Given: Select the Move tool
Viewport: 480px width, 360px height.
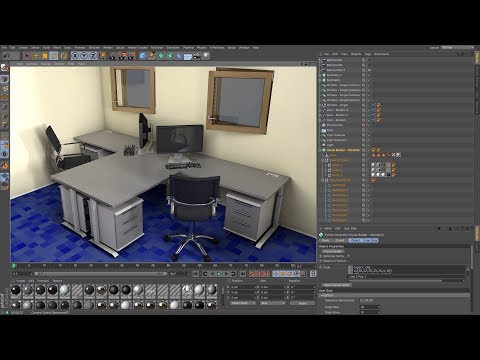Looking at the screenshot, I should tap(36, 56).
